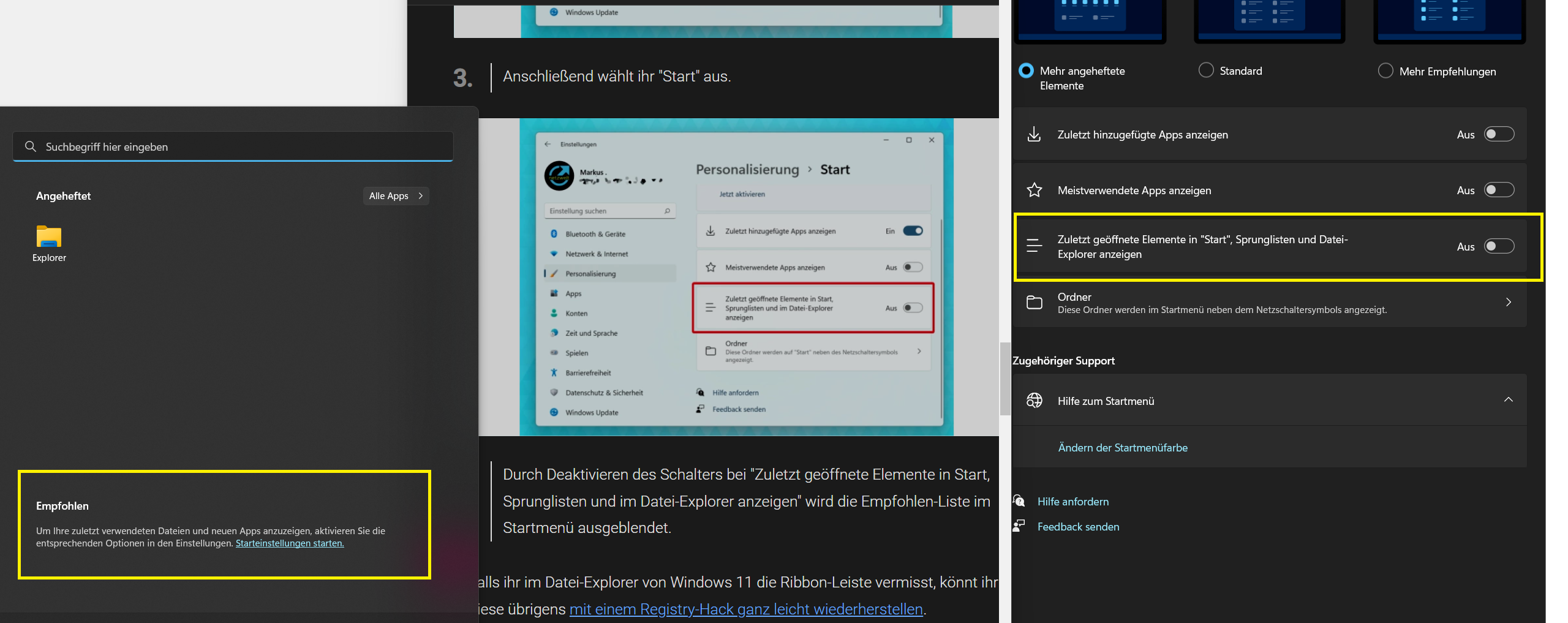
Task: Click the Mehr angeheftete Elemente layout thumbnail
Action: pyautogui.click(x=1090, y=21)
